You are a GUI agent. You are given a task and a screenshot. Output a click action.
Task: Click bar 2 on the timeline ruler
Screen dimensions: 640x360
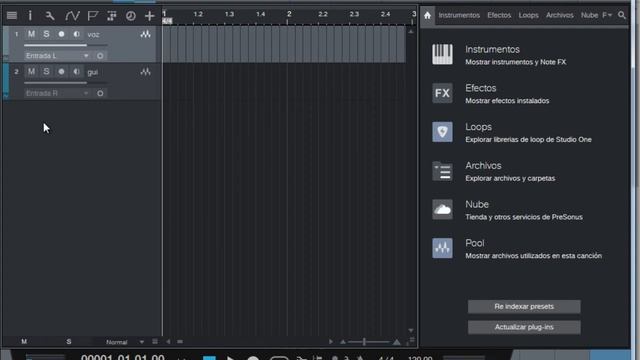click(x=289, y=15)
